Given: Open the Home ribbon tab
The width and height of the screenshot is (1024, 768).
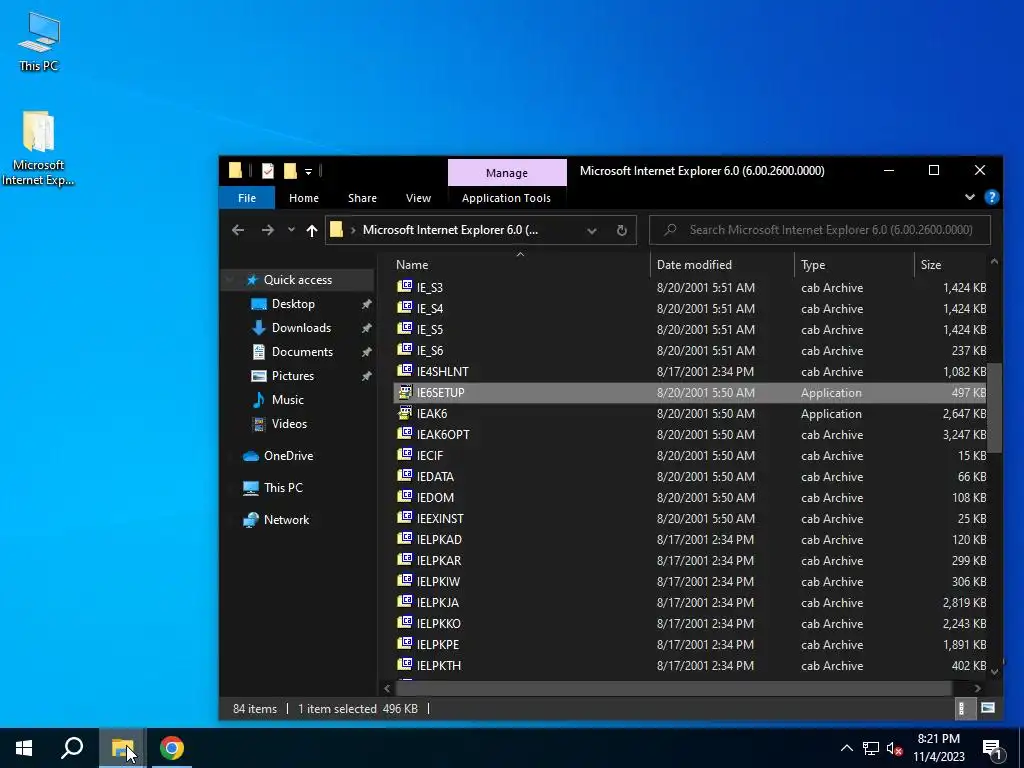Looking at the screenshot, I should coord(304,198).
